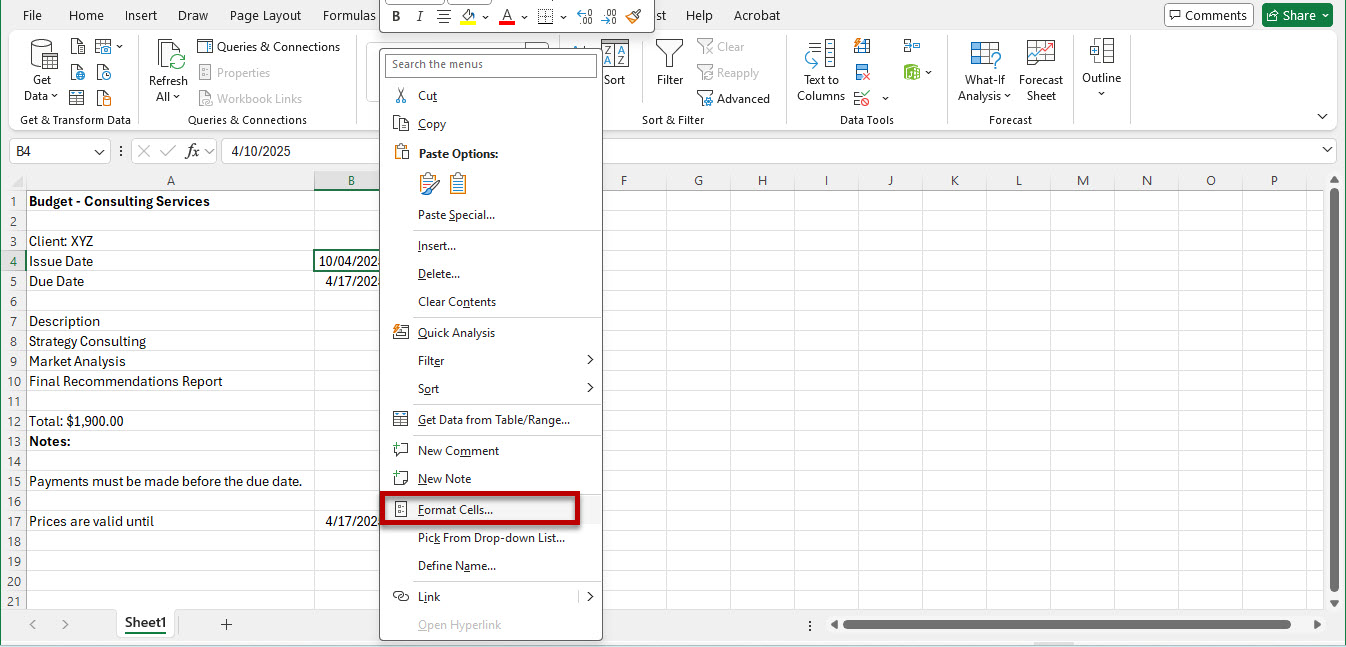This screenshot has height=647, width=1346.
Task: Choose Quick Analysis in context menu
Action: tap(491, 333)
